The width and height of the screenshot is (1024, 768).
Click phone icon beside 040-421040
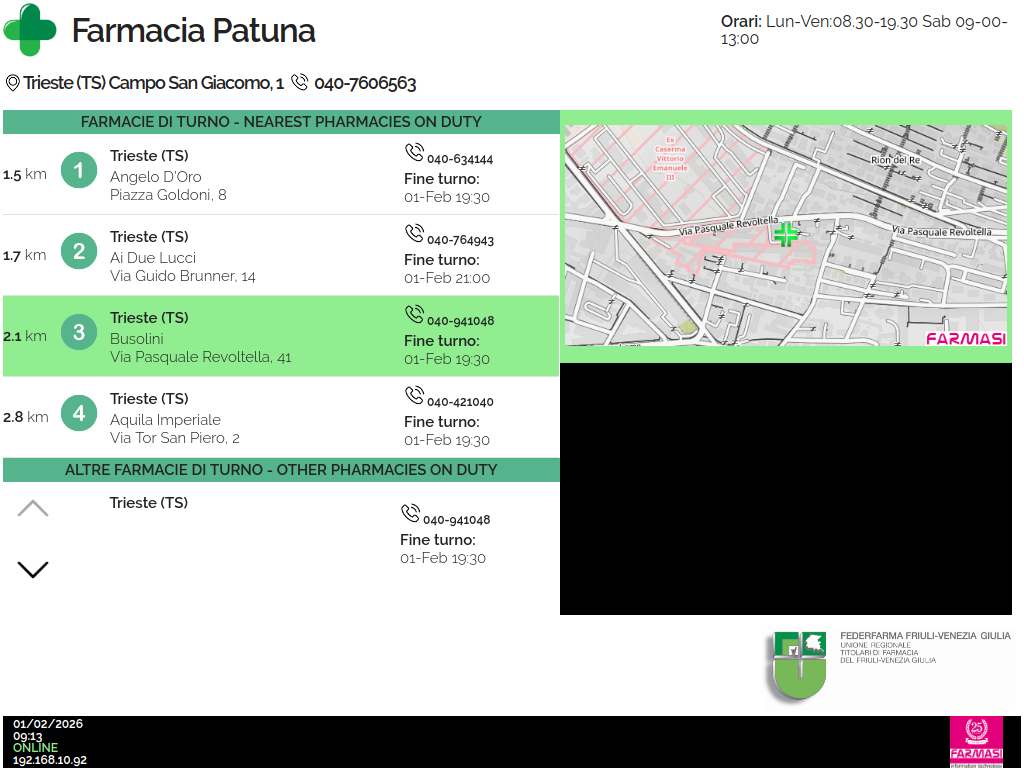pyautogui.click(x=414, y=396)
